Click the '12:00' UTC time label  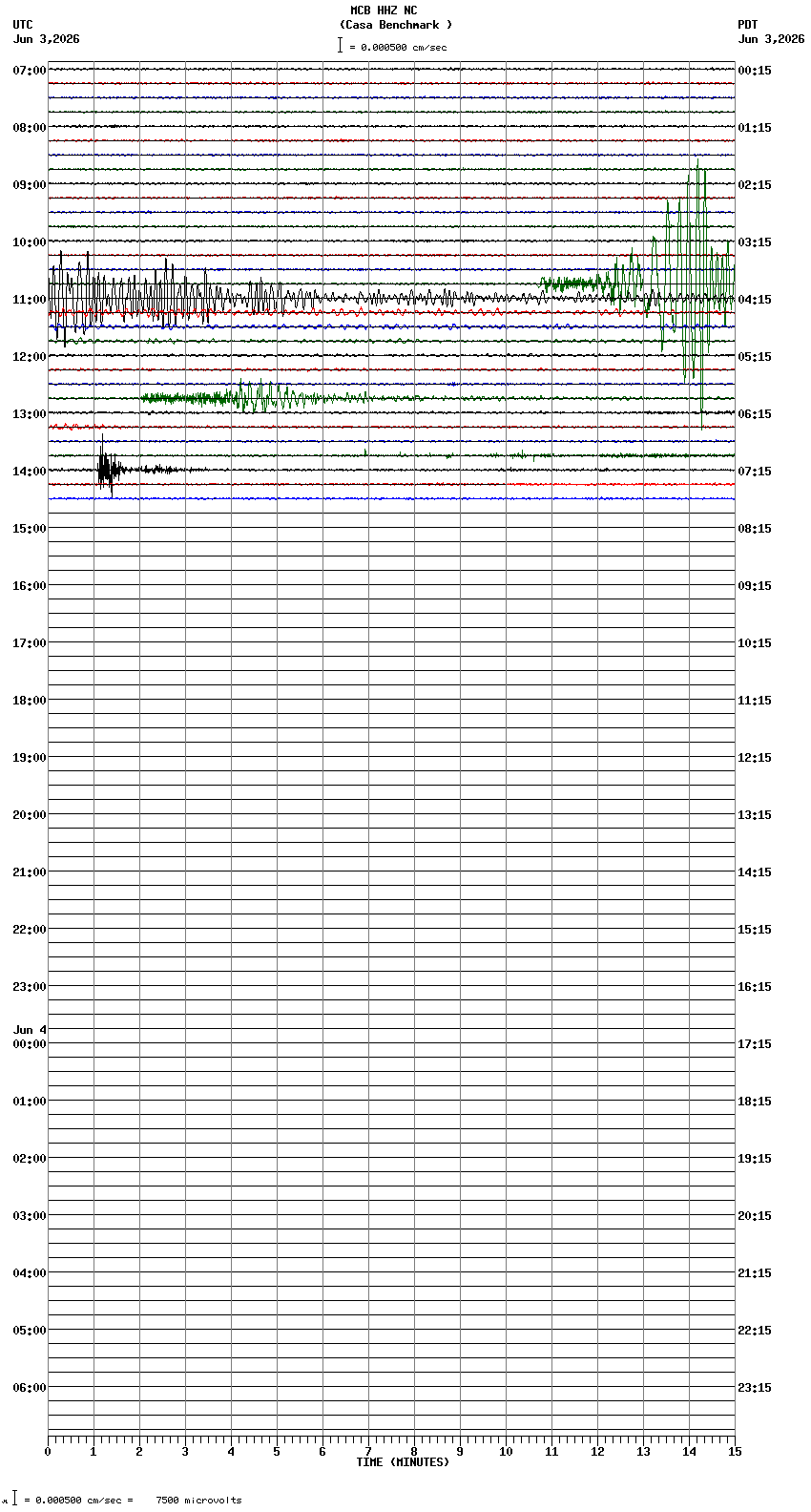coord(30,357)
